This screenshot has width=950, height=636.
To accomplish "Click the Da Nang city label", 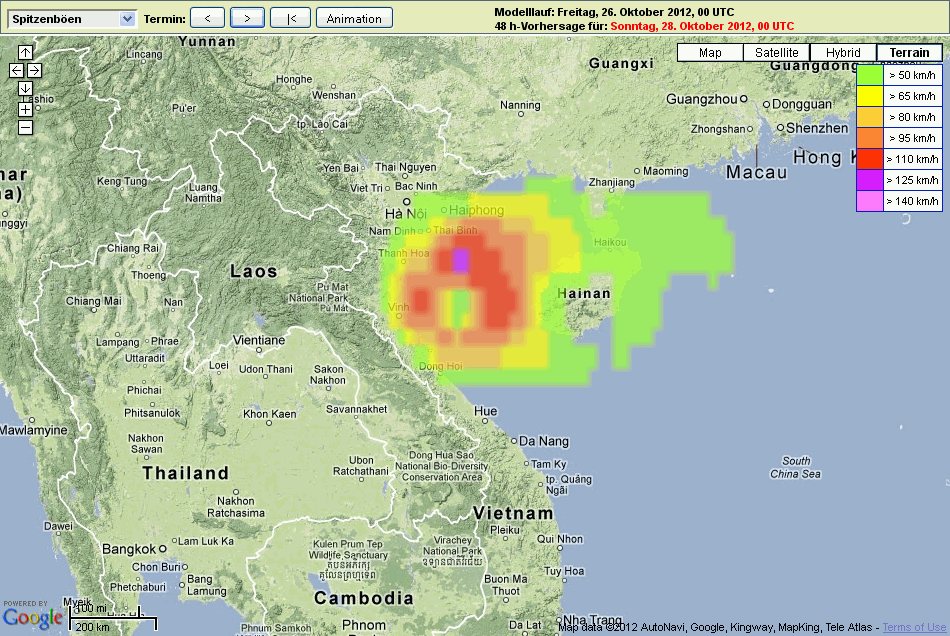I will click(544, 441).
